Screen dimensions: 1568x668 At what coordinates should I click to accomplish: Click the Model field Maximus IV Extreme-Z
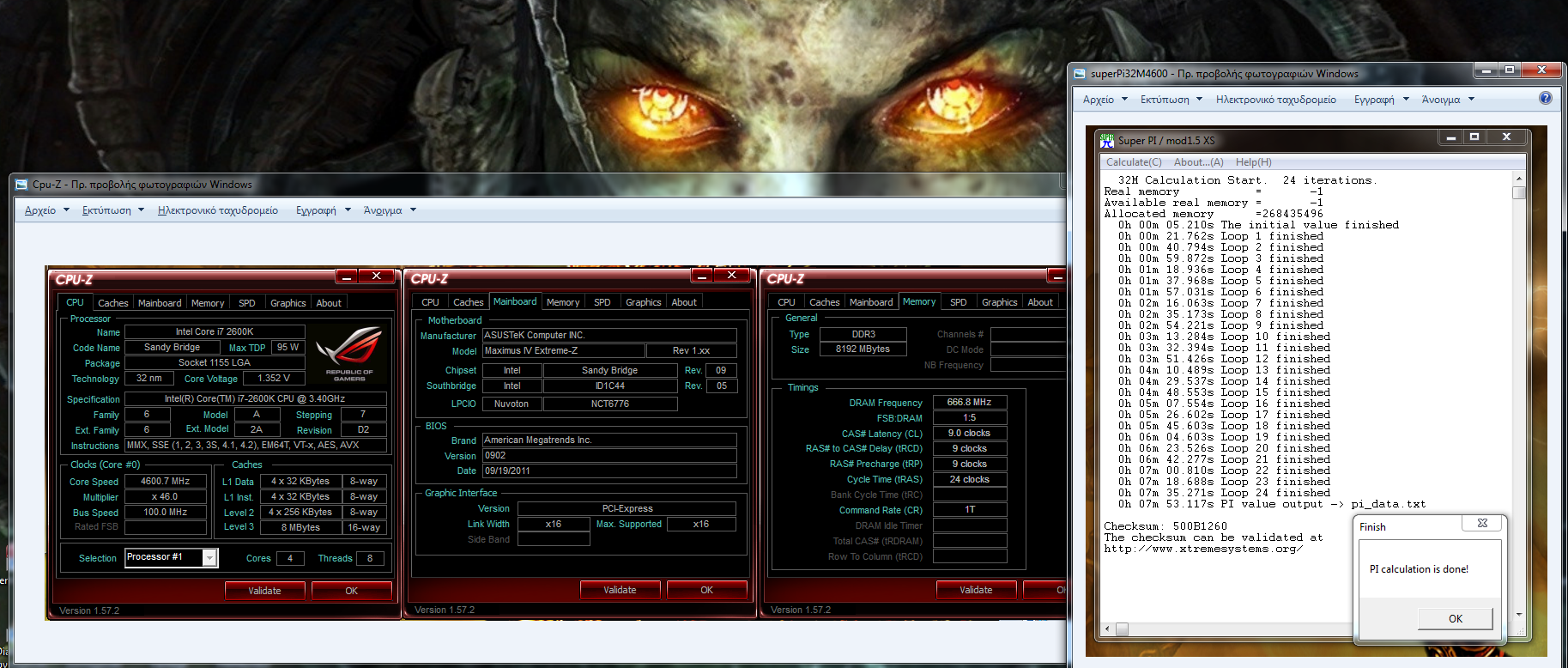[563, 351]
